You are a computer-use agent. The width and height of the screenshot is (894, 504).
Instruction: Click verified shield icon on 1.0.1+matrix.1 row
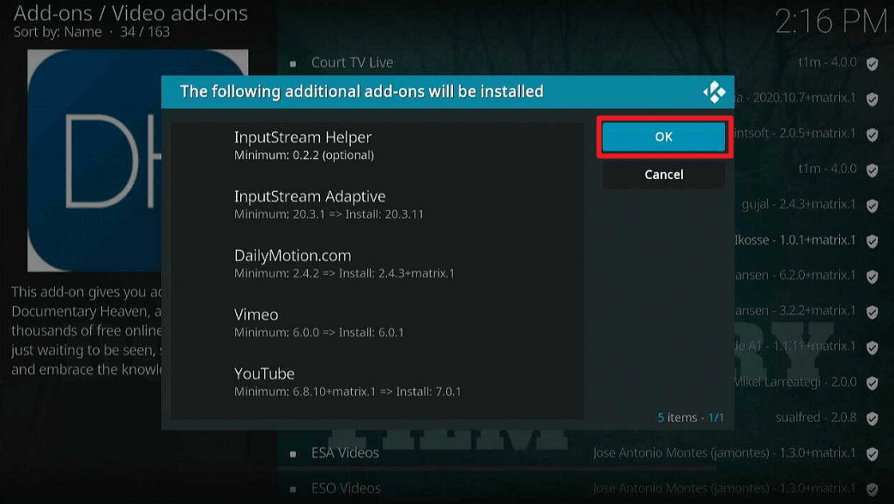pyautogui.click(x=872, y=241)
